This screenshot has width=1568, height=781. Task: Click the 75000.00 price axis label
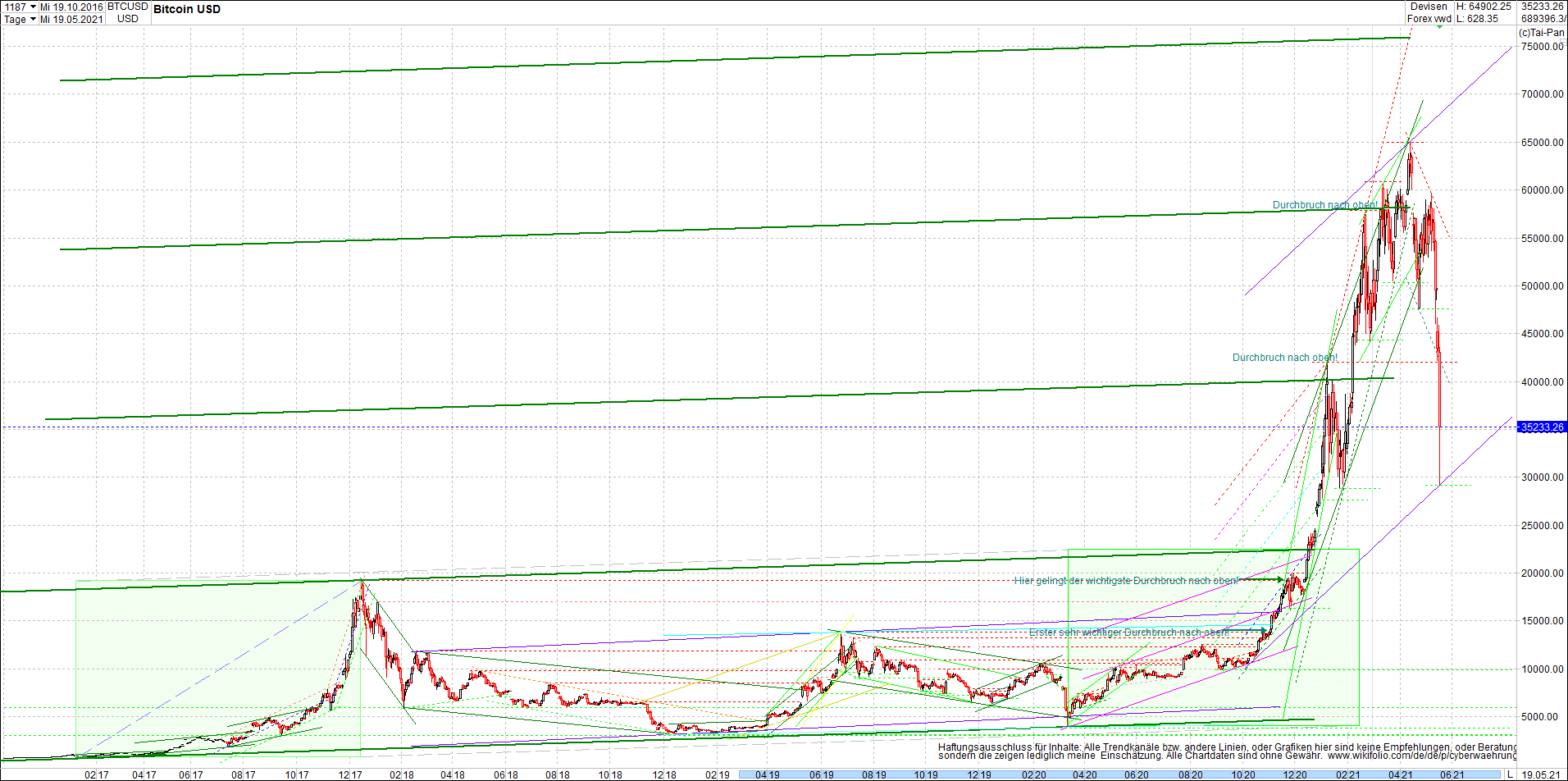[x=1543, y=47]
